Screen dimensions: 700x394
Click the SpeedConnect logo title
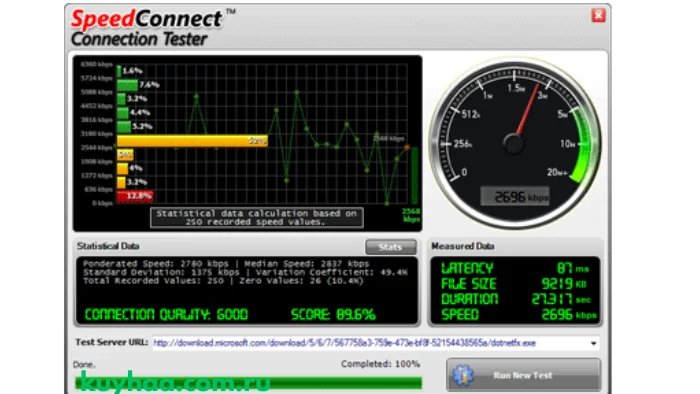pyautogui.click(x=146, y=19)
